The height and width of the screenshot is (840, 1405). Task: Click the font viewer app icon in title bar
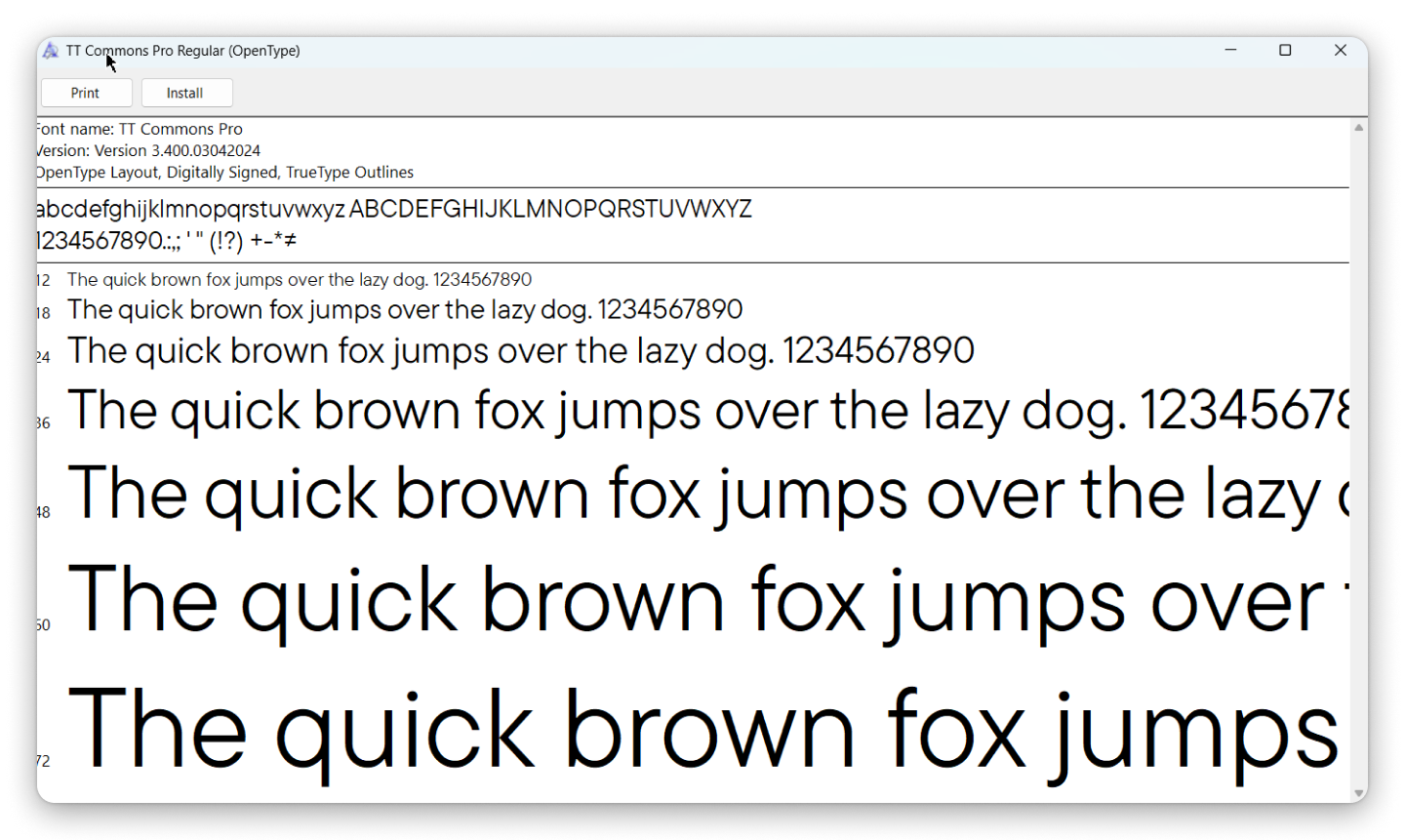[x=51, y=51]
